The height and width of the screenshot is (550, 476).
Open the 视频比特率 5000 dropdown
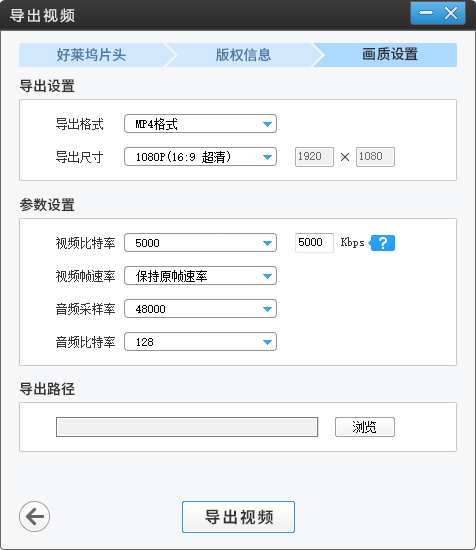200,243
